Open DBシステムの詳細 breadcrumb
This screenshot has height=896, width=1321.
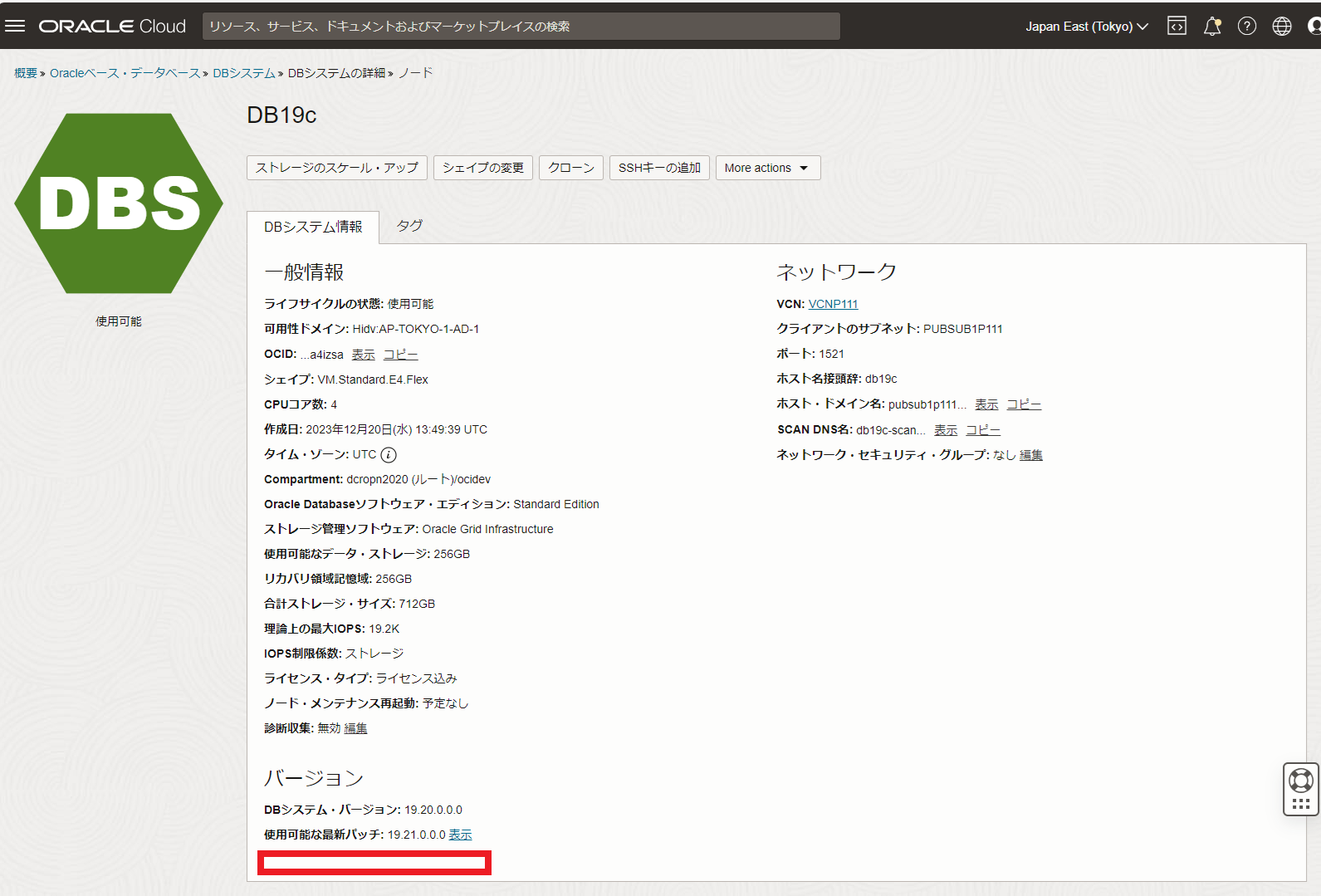tap(336, 73)
